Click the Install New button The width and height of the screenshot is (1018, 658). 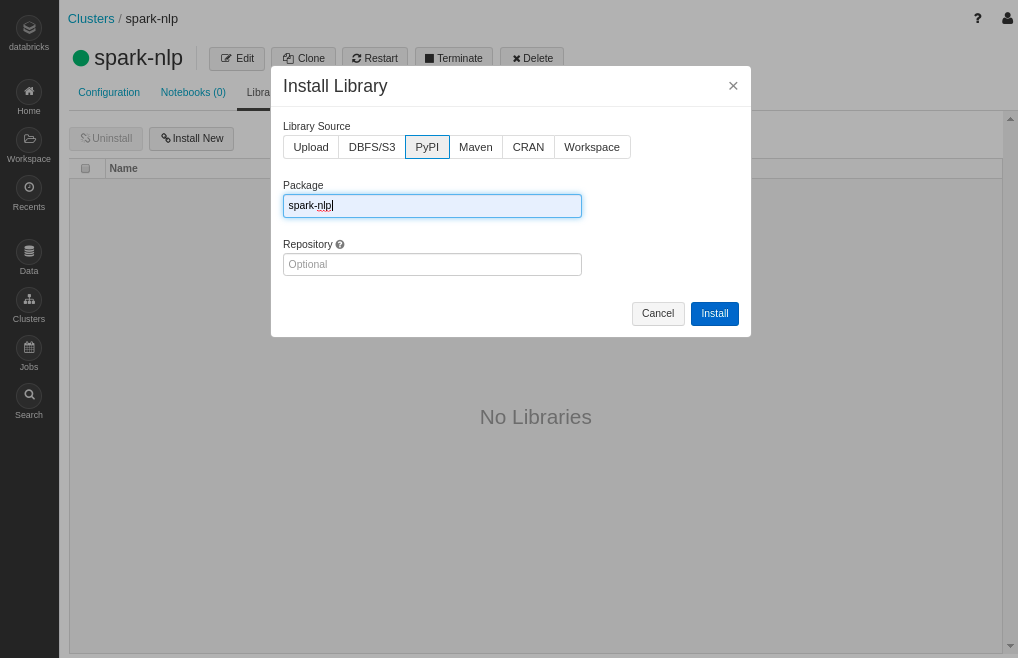click(x=192, y=138)
